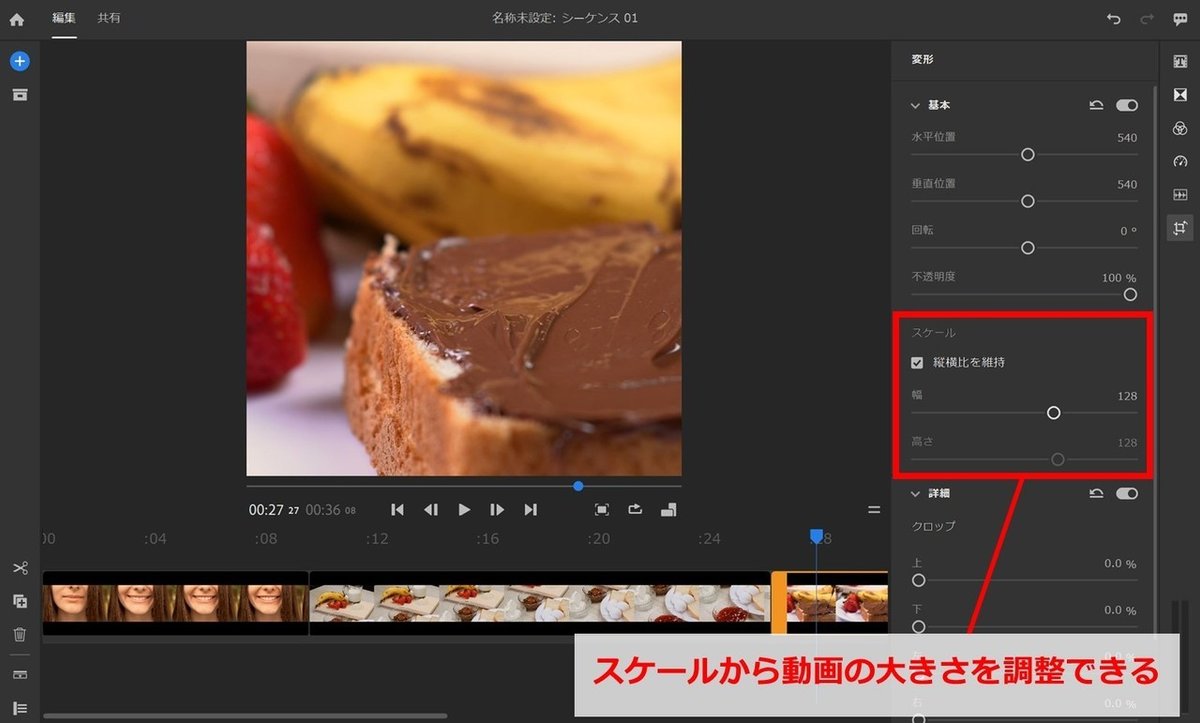
Task: Open the timeline options menu
Action: [x=872, y=509]
